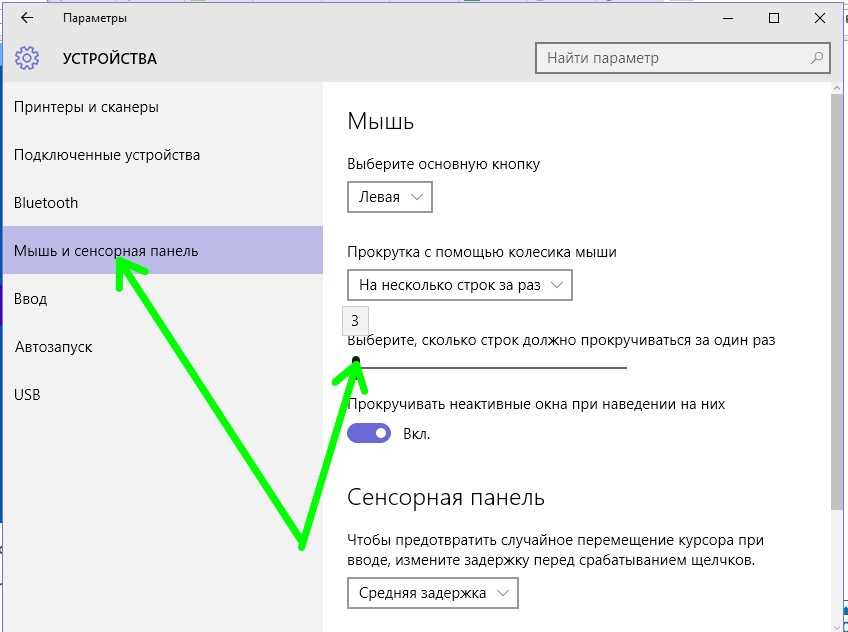The width and height of the screenshot is (848, 632).
Task: Minimize the Параметры window
Action: coord(728,18)
